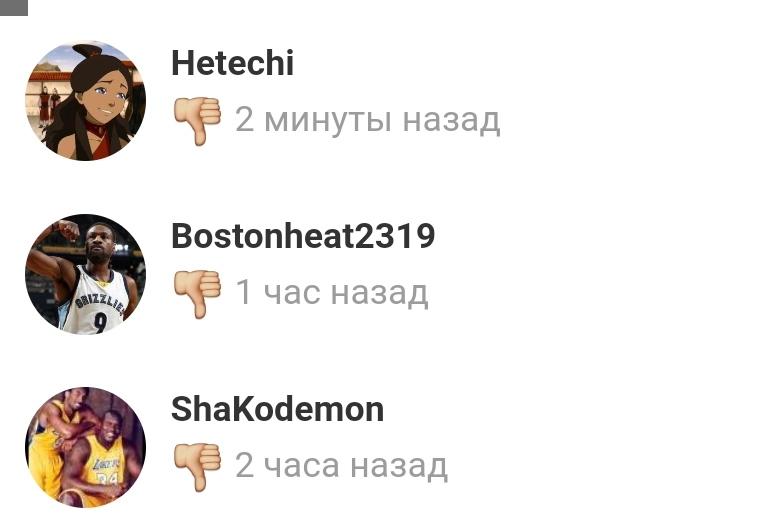Open ShaKodemon's Lakers players avatar
Viewport: 758px width, 514px height.
pyautogui.click(x=86, y=447)
